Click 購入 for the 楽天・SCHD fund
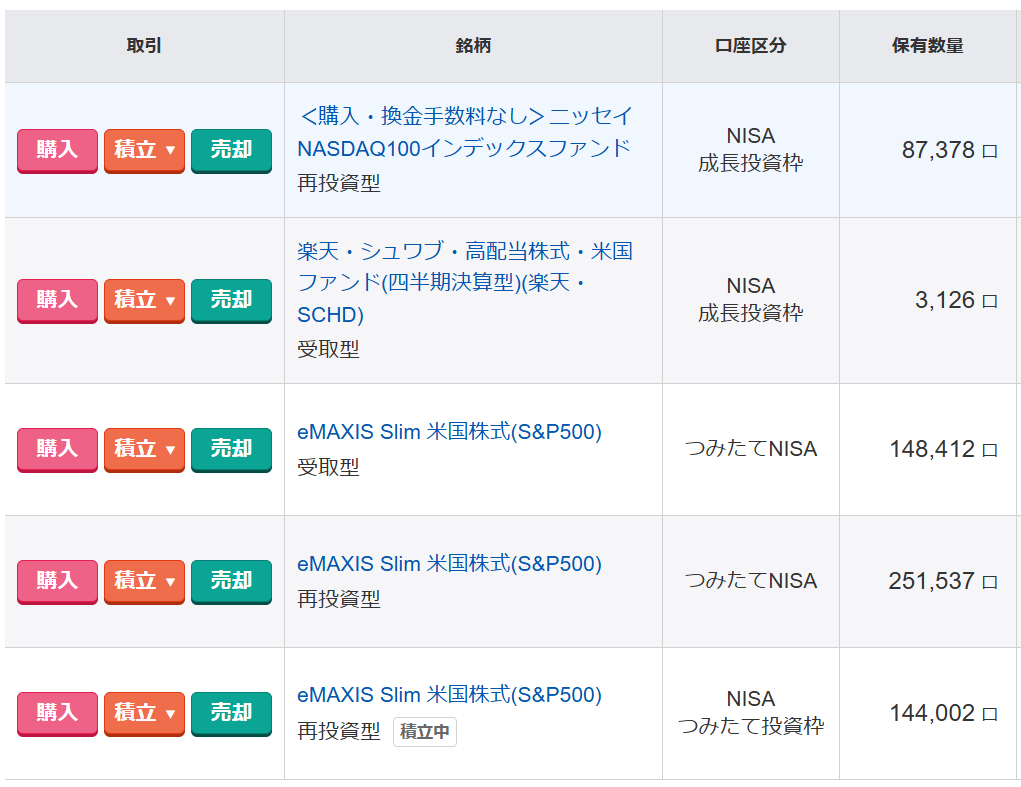The image size is (1021, 787). coord(57,301)
